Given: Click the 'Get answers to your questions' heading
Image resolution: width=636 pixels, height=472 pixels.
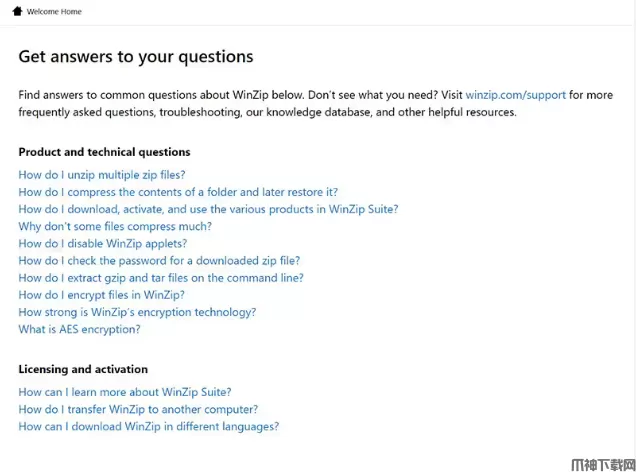Looking at the screenshot, I should [136, 56].
